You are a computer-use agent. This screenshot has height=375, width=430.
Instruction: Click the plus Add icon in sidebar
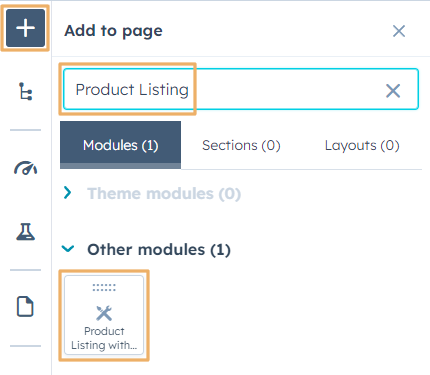[25, 28]
